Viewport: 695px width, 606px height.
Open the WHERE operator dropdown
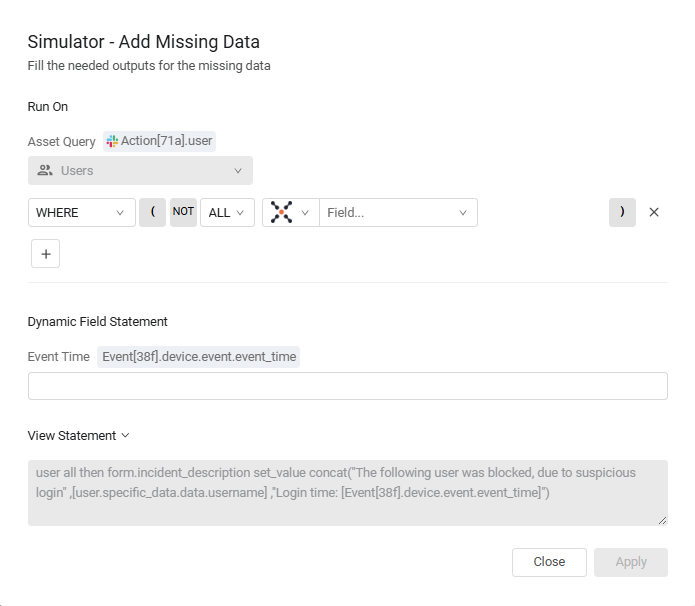click(82, 212)
